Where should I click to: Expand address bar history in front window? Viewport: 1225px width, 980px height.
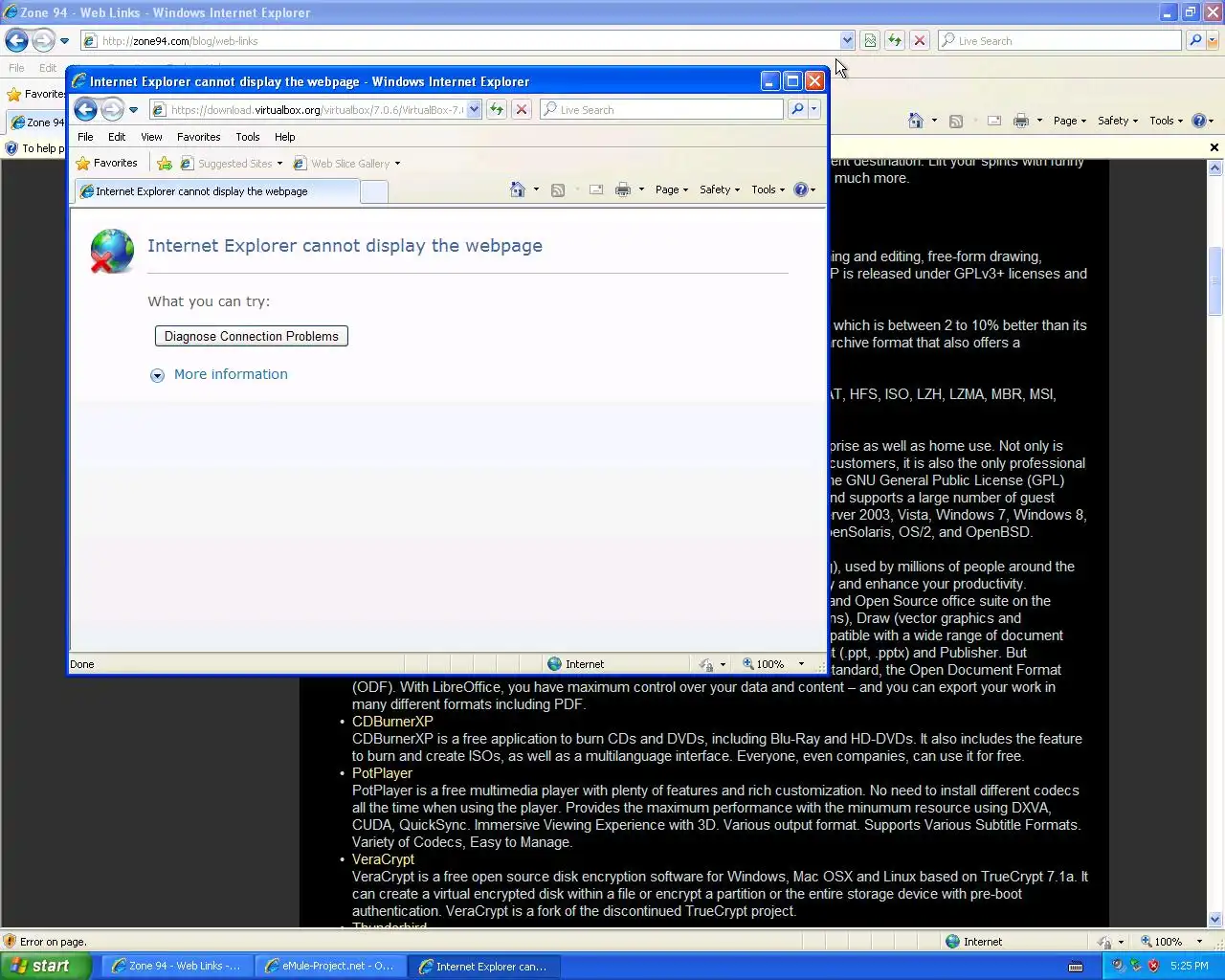[474, 110]
